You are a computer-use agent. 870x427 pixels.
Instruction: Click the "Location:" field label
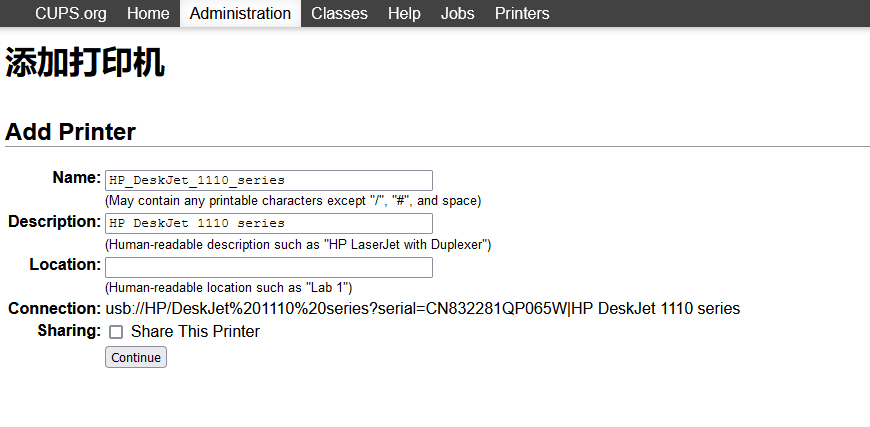click(x=65, y=265)
